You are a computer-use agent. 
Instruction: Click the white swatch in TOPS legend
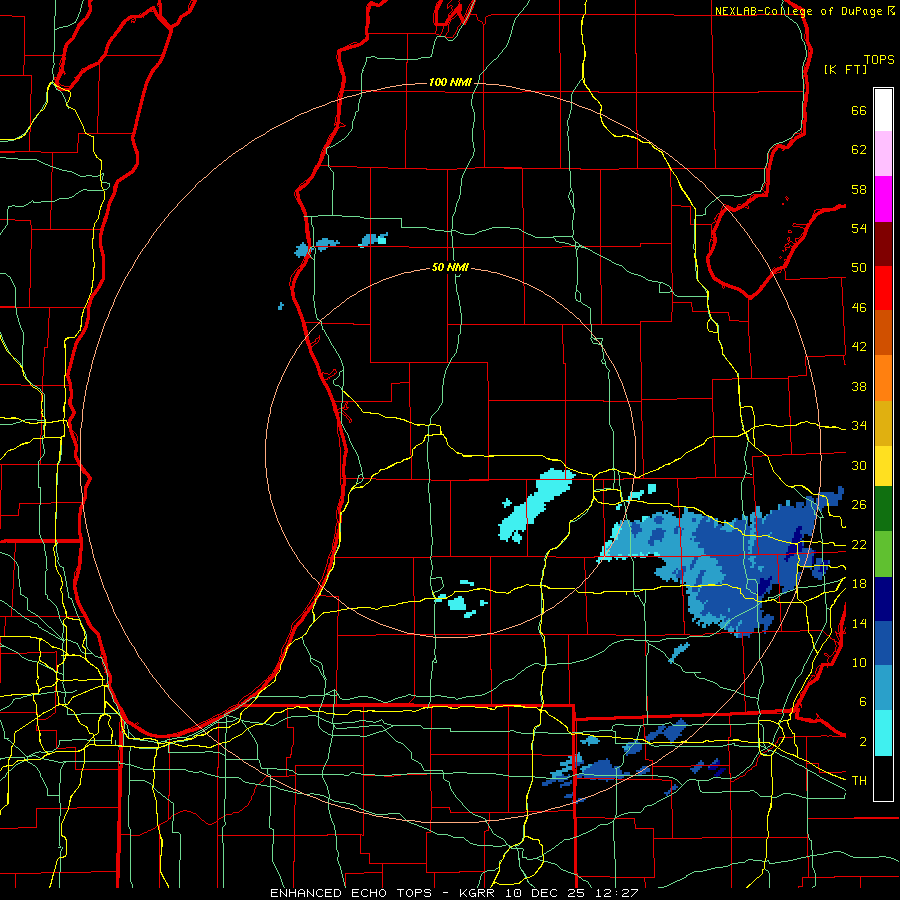click(883, 110)
